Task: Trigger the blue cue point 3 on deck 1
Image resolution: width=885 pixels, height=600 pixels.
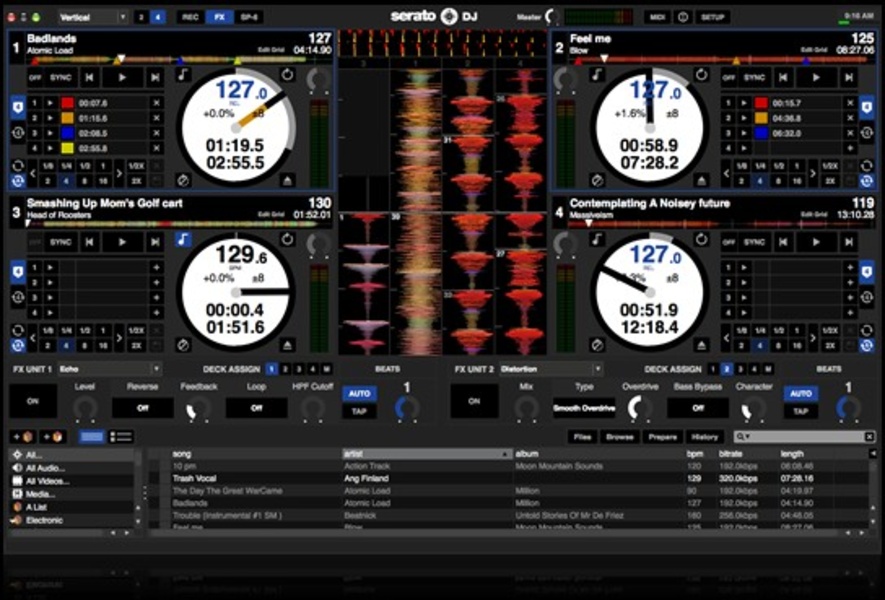Action: (66, 132)
